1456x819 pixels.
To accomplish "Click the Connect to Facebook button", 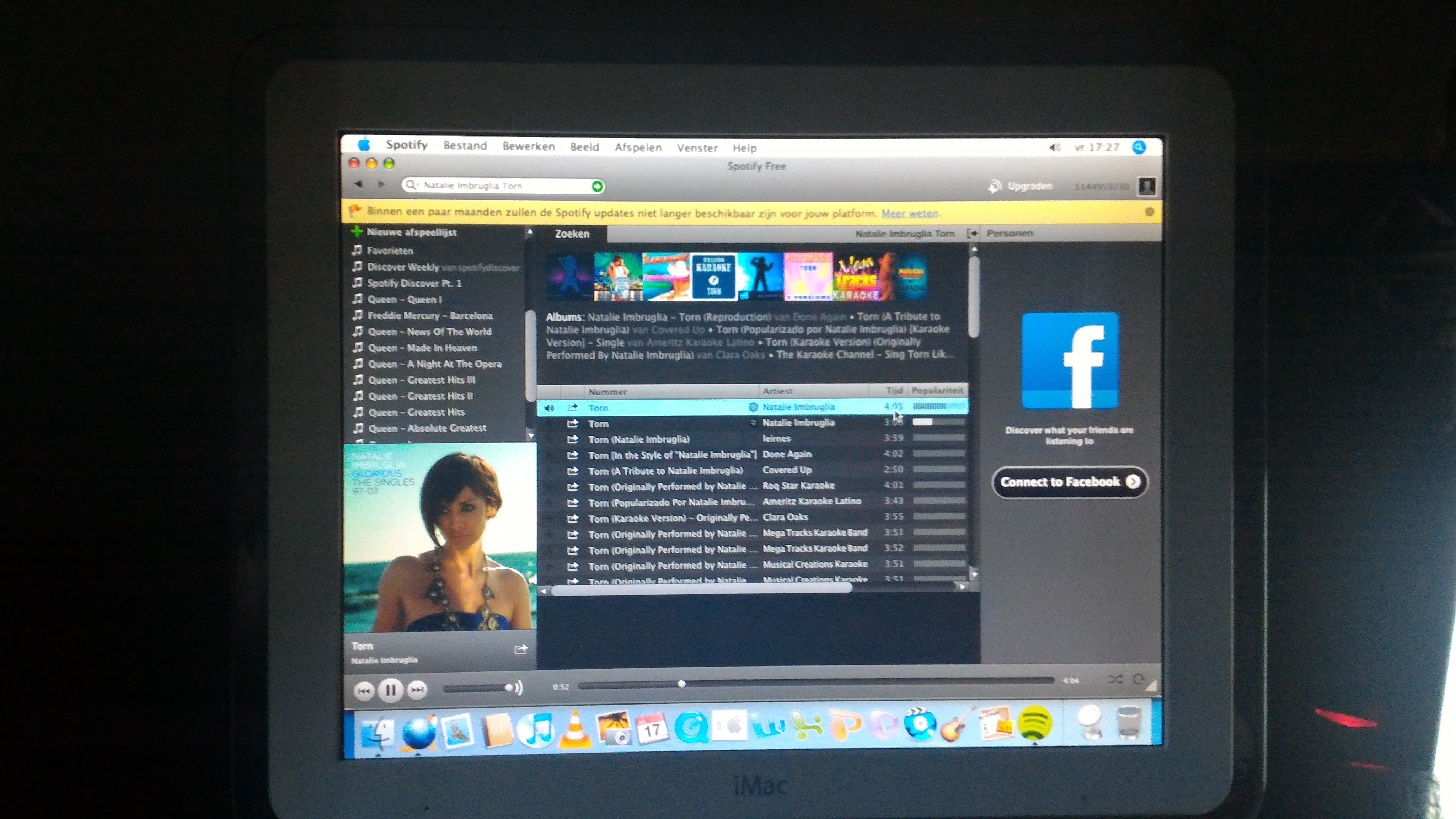I will pyautogui.click(x=1069, y=482).
